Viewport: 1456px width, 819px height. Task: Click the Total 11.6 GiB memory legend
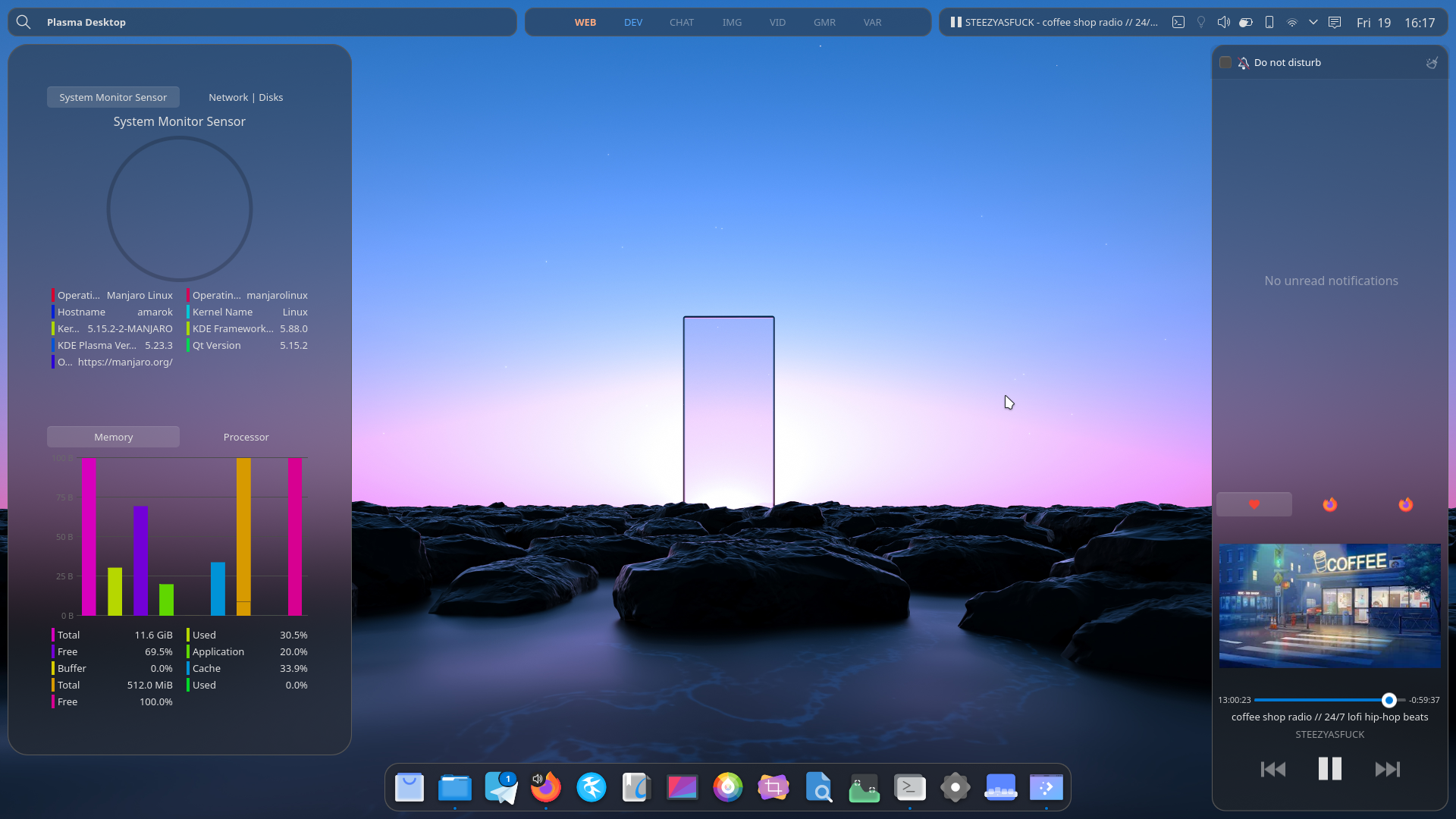tap(112, 635)
